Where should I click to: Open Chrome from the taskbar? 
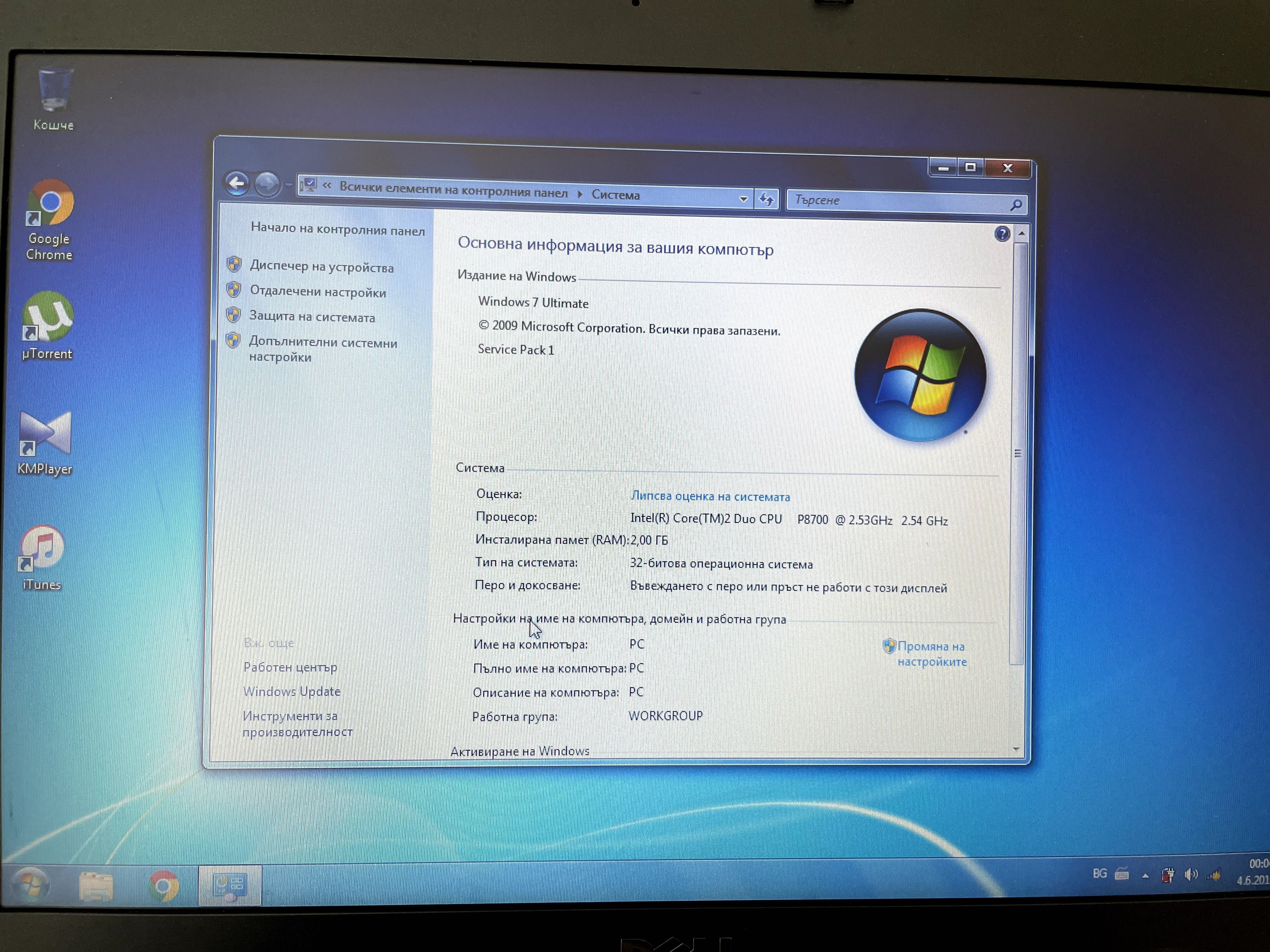(x=163, y=887)
